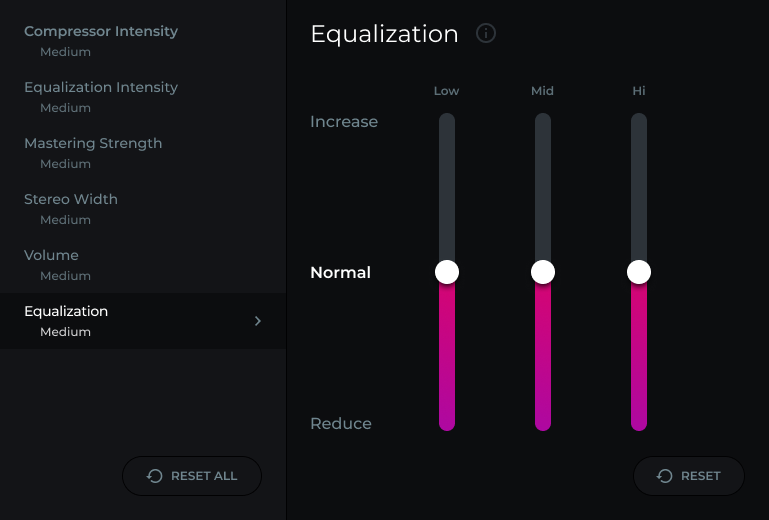Click the 'Low' band label
Screen dimensions: 769x520
(x=446, y=91)
